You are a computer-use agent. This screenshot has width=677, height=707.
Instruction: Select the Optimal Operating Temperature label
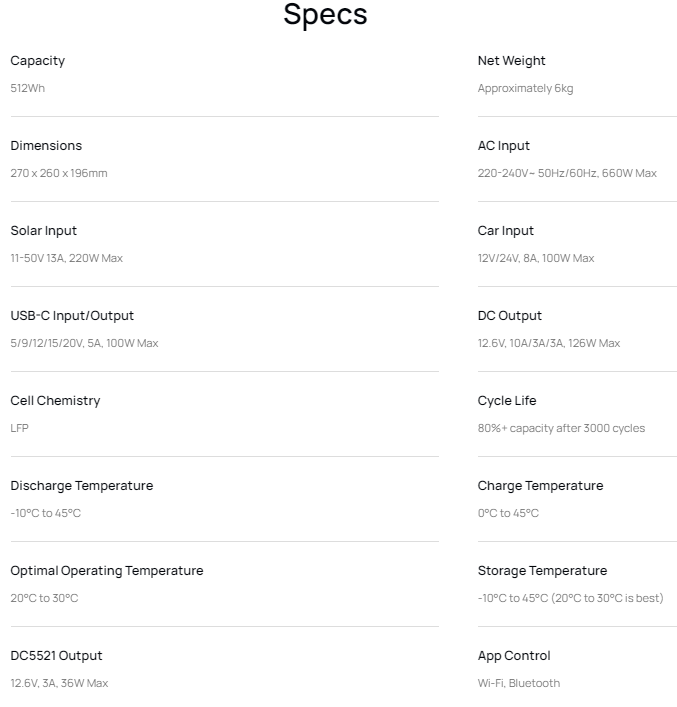107,571
